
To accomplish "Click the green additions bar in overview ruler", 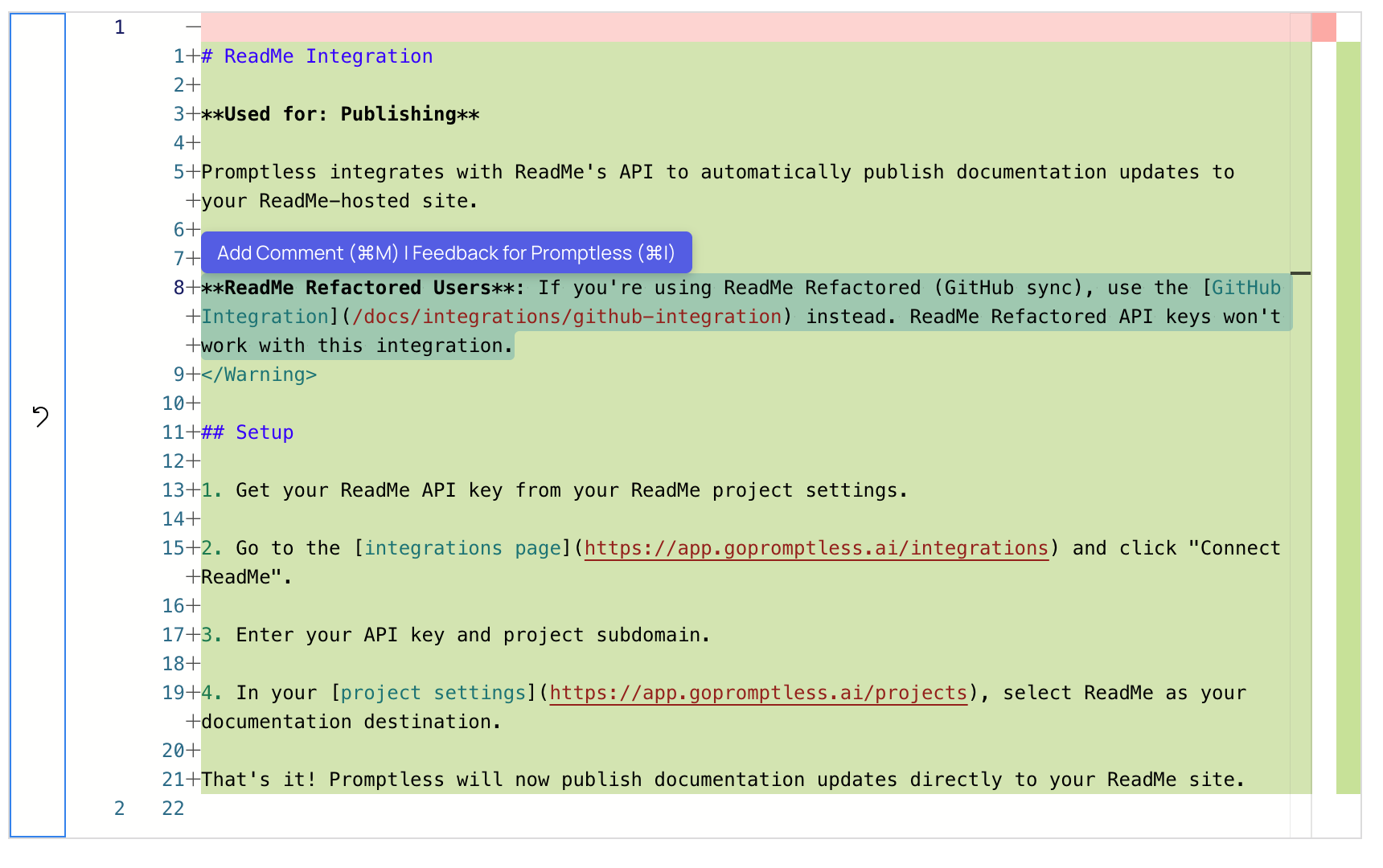I will coord(1348,416).
